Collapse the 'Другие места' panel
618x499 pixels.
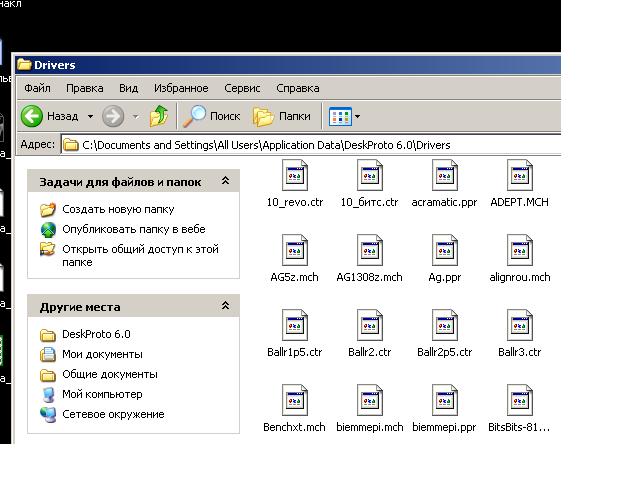click(225, 307)
